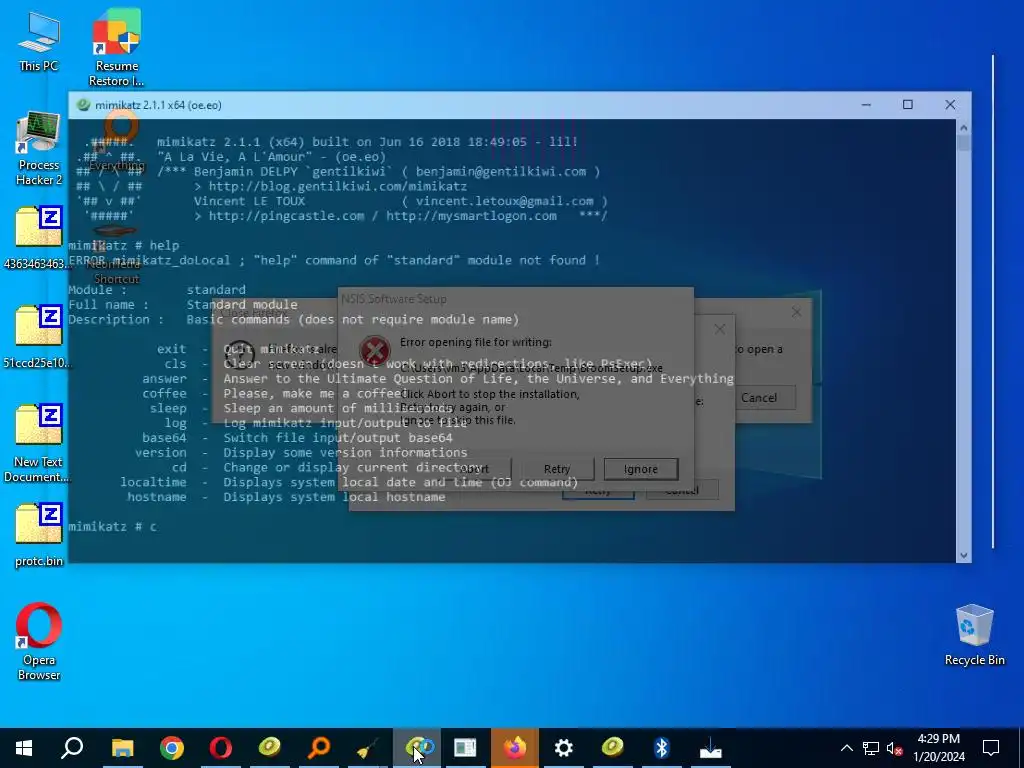This screenshot has height=768, width=1024.
Task: Select the This PC desktop icon
Action: click(x=39, y=43)
